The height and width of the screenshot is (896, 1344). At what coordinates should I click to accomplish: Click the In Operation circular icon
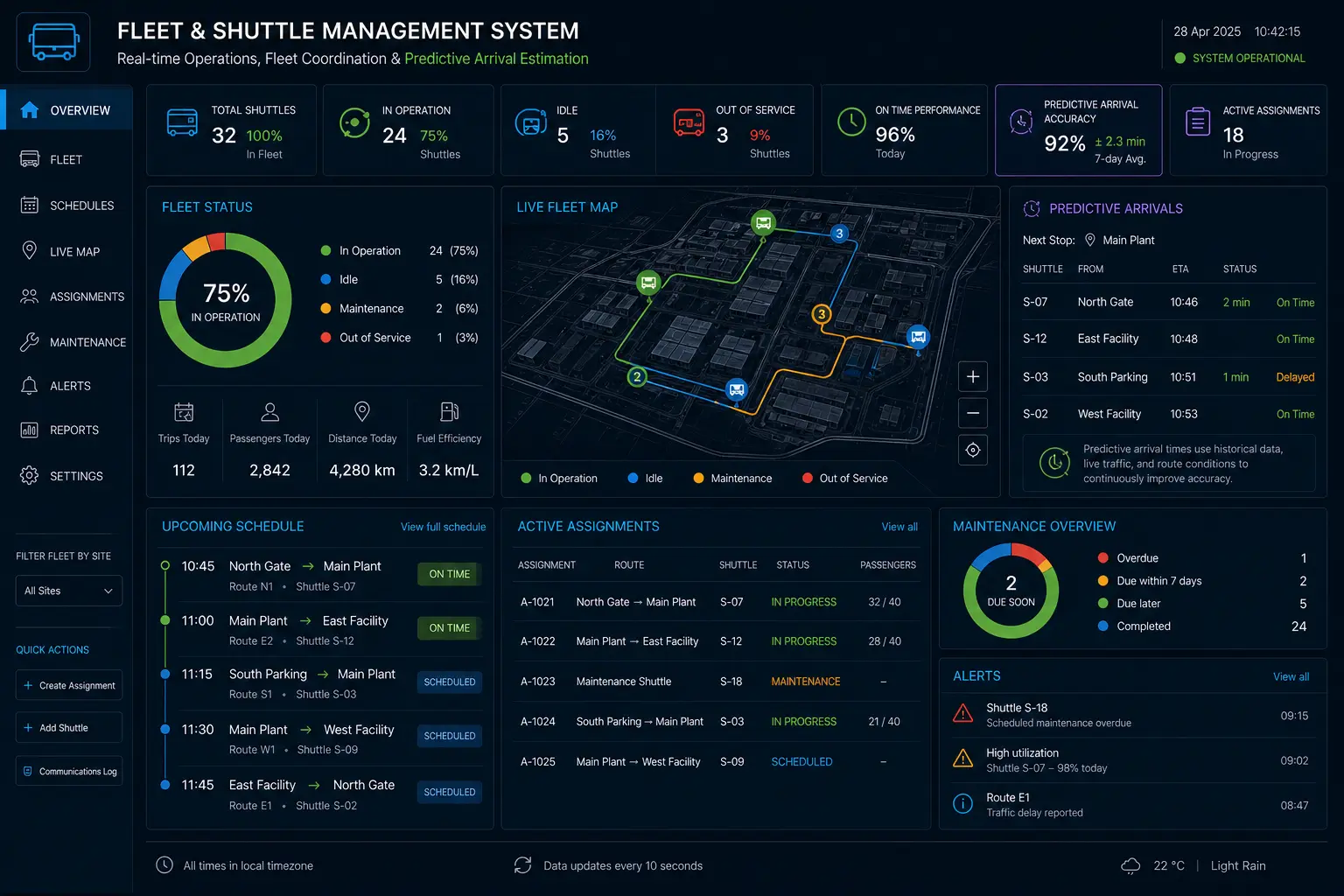tap(354, 123)
